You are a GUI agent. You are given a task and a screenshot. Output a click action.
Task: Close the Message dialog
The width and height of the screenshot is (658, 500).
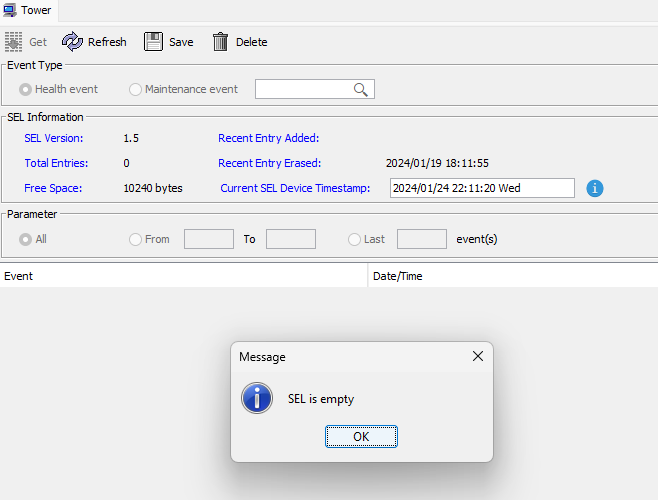point(478,356)
